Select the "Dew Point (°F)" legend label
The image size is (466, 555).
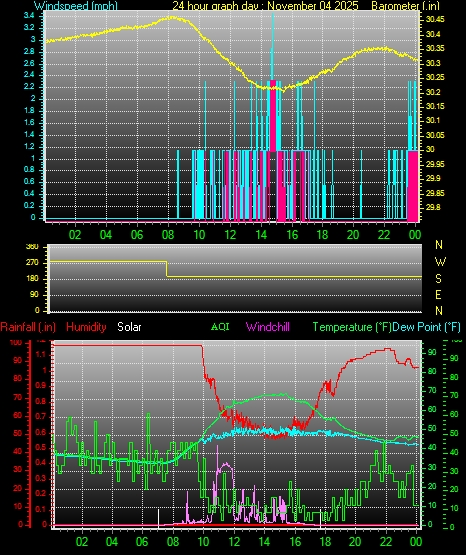coord(426,327)
